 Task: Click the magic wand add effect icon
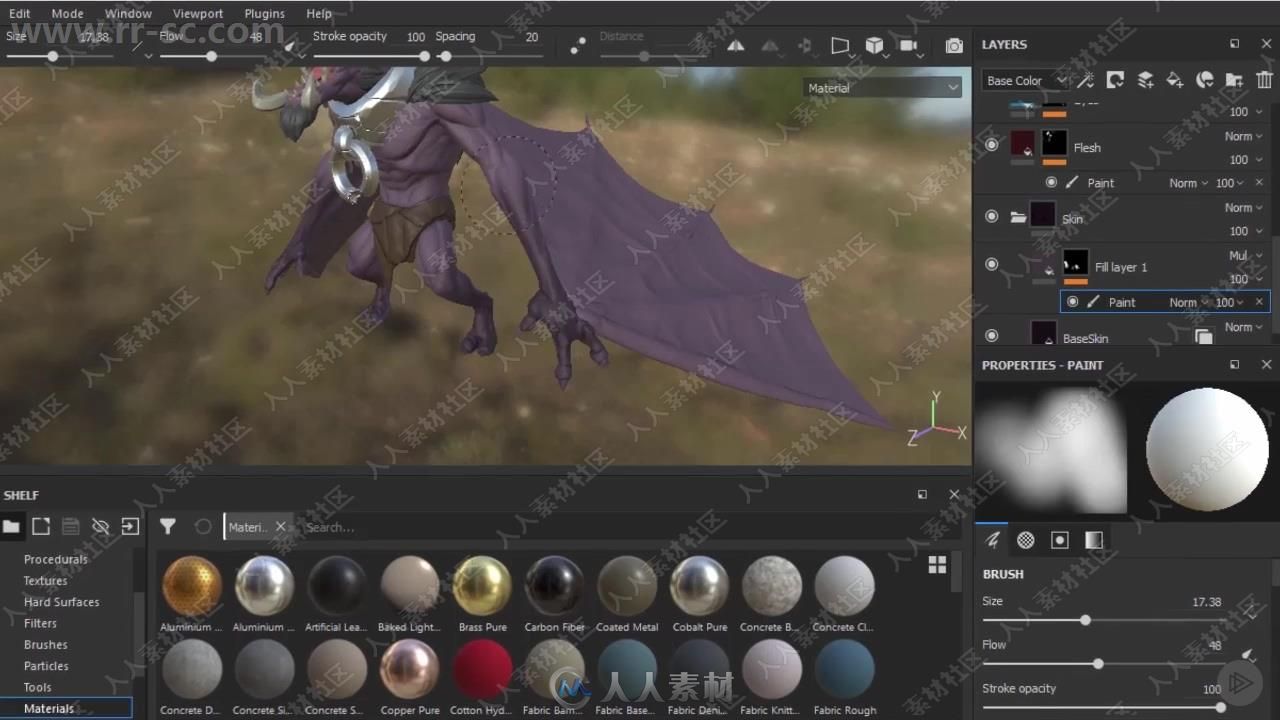click(x=1085, y=80)
